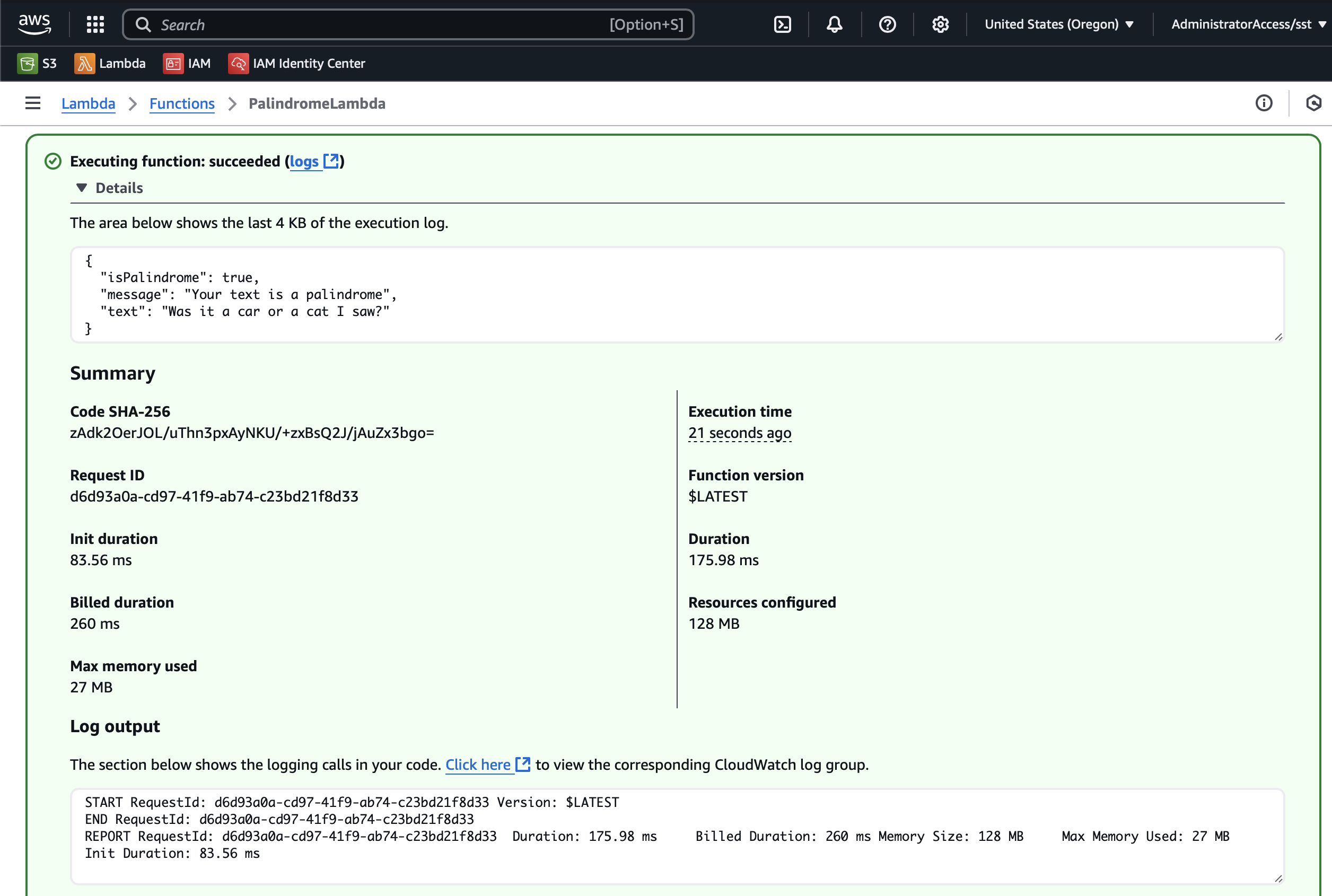Click the execution result resize handle
Viewport: 1332px width, 896px height.
click(x=1278, y=337)
